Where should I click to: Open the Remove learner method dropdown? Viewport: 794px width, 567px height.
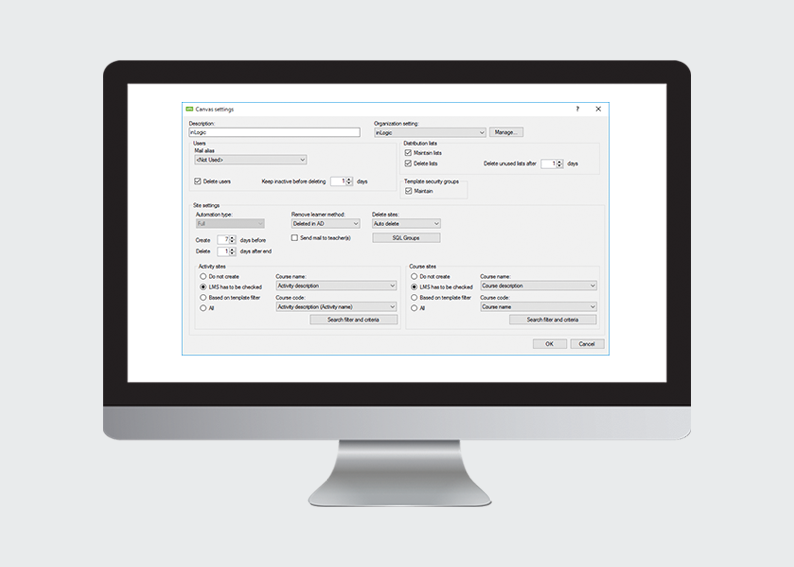coord(326,224)
